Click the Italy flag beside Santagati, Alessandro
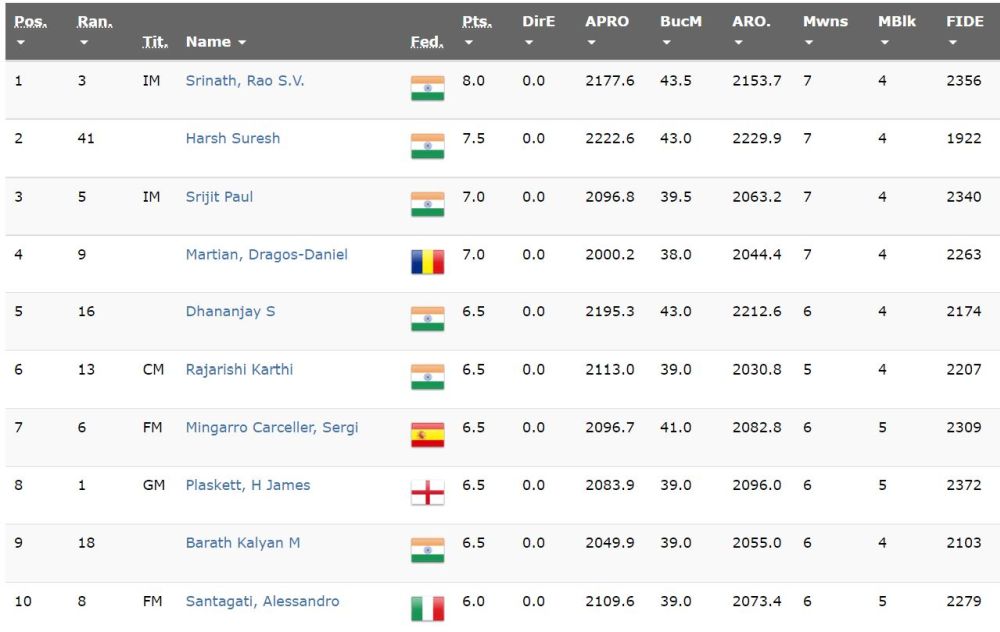Viewport: 1000px width, 632px height. tap(427, 608)
